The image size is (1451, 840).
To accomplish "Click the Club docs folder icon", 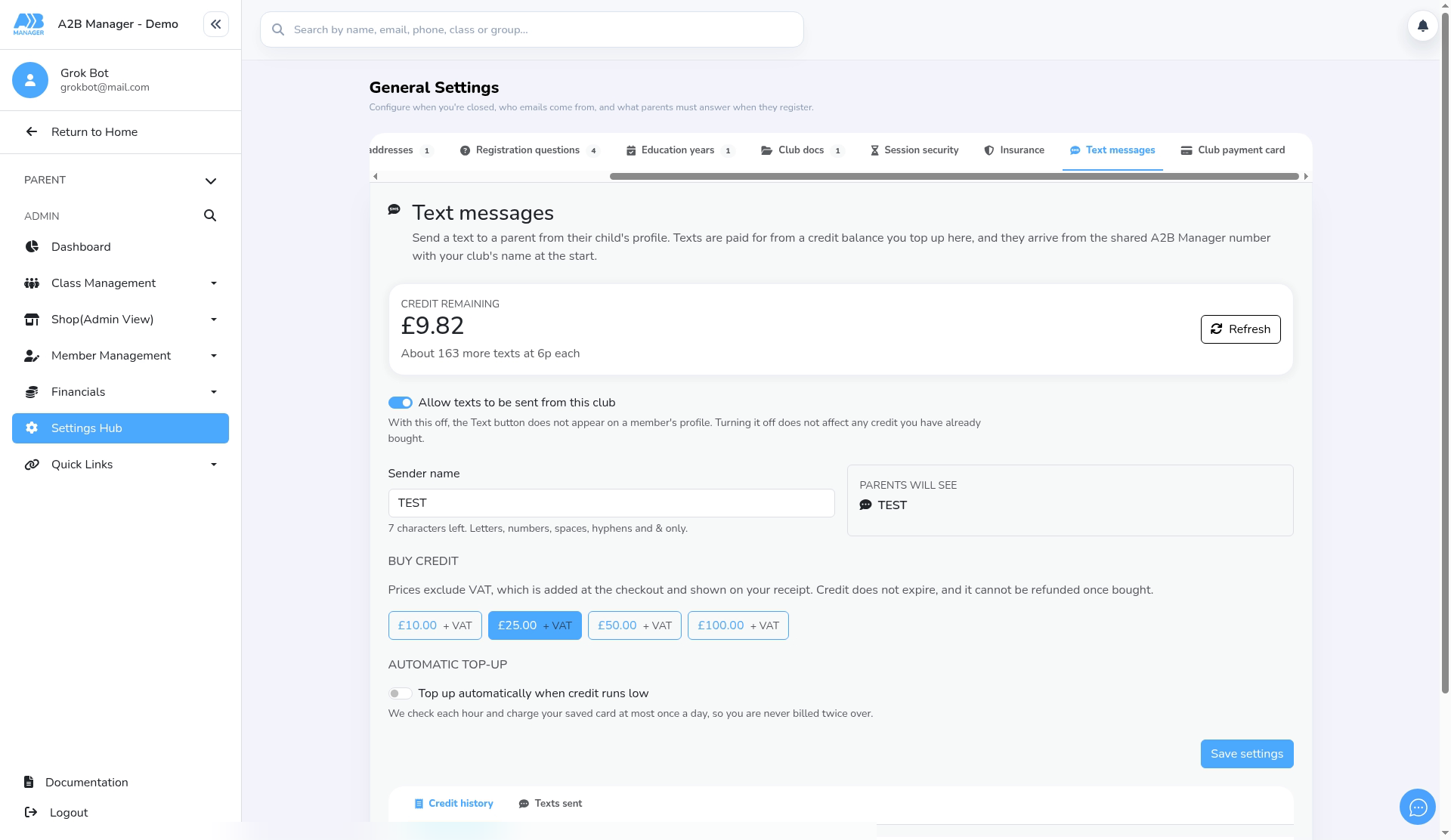I will pyautogui.click(x=766, y=150).
